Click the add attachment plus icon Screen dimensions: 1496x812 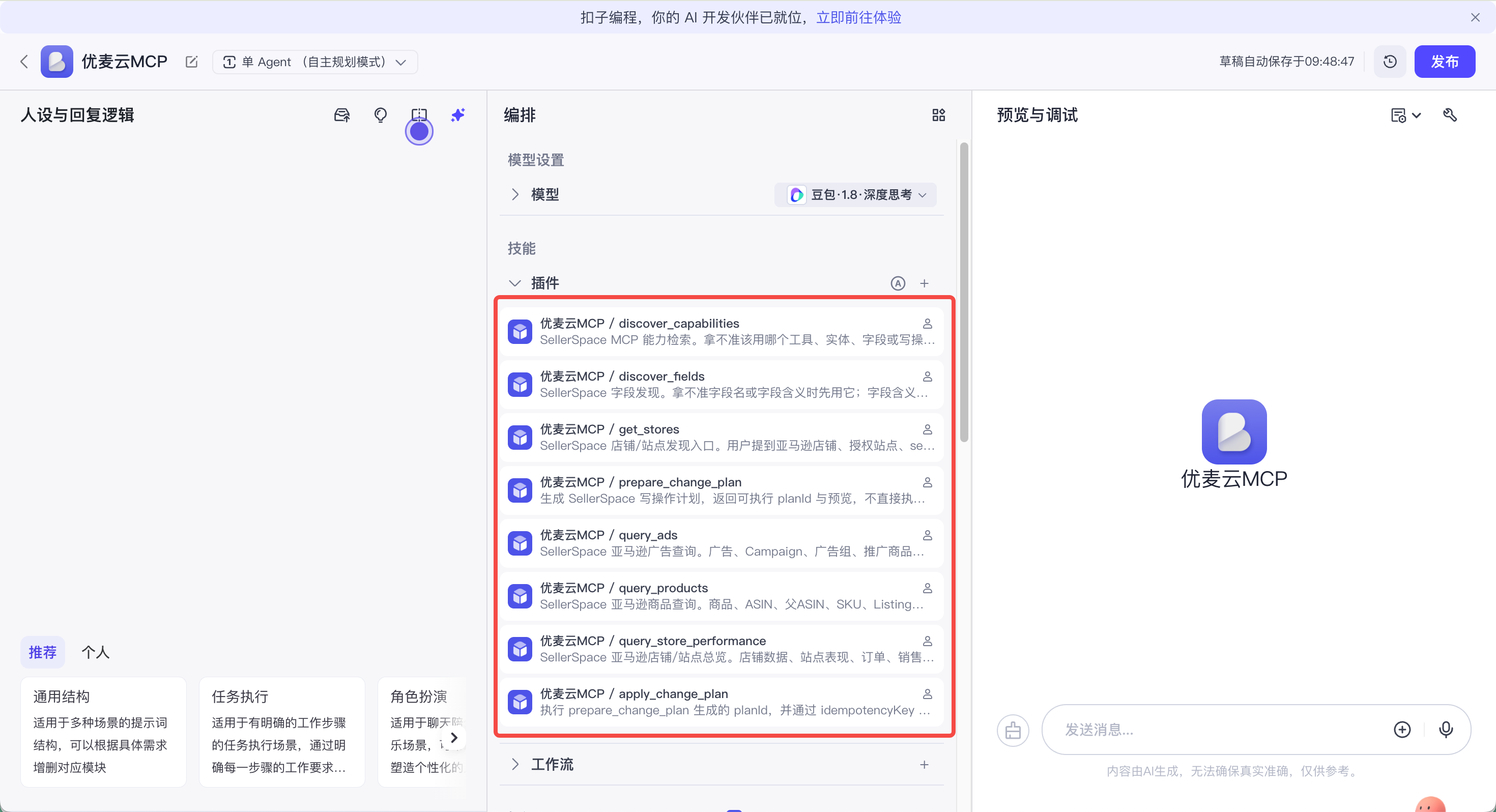coord(1402,730)
